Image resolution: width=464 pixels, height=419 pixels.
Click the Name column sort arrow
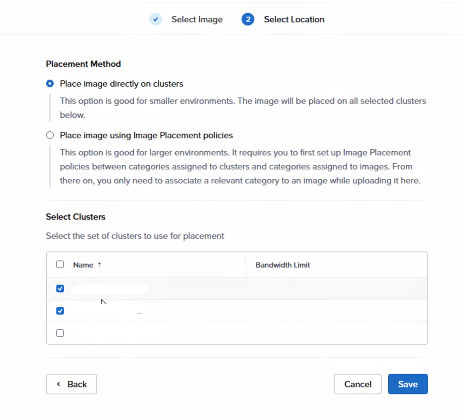pos(99,265)
